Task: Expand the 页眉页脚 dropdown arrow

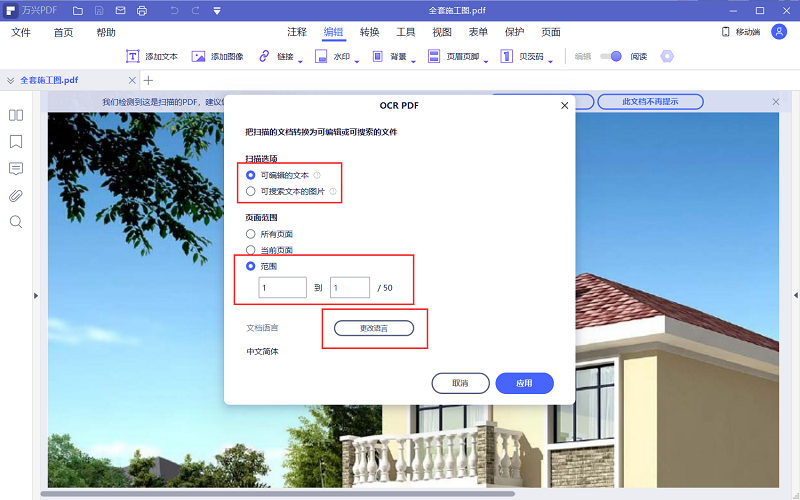Action: (486, 62)
